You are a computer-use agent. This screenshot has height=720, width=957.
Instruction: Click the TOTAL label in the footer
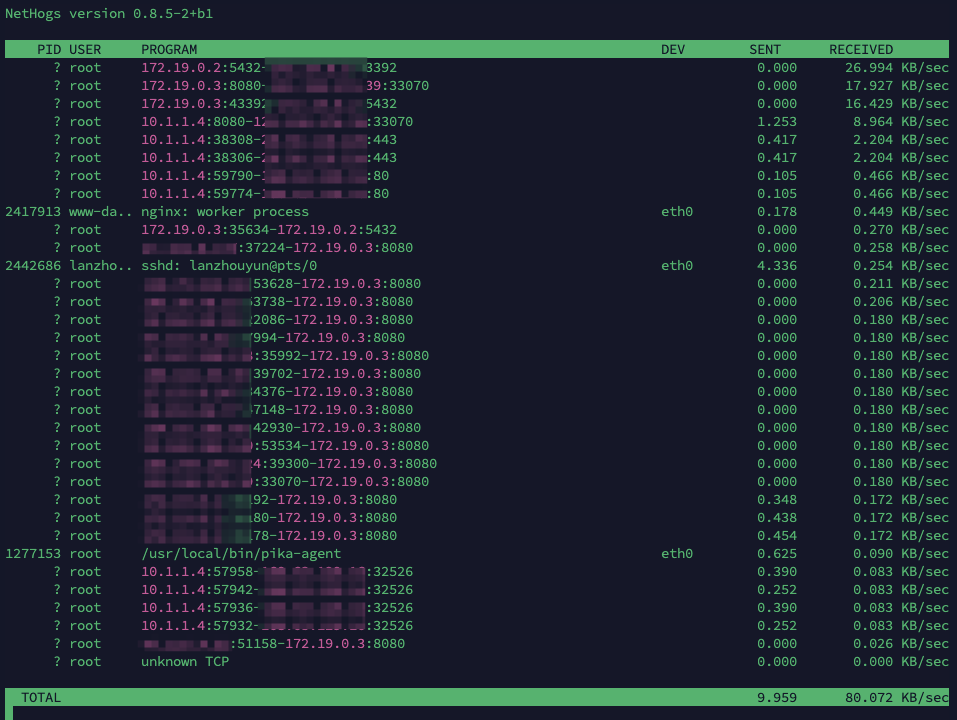(x=41, y=698)
